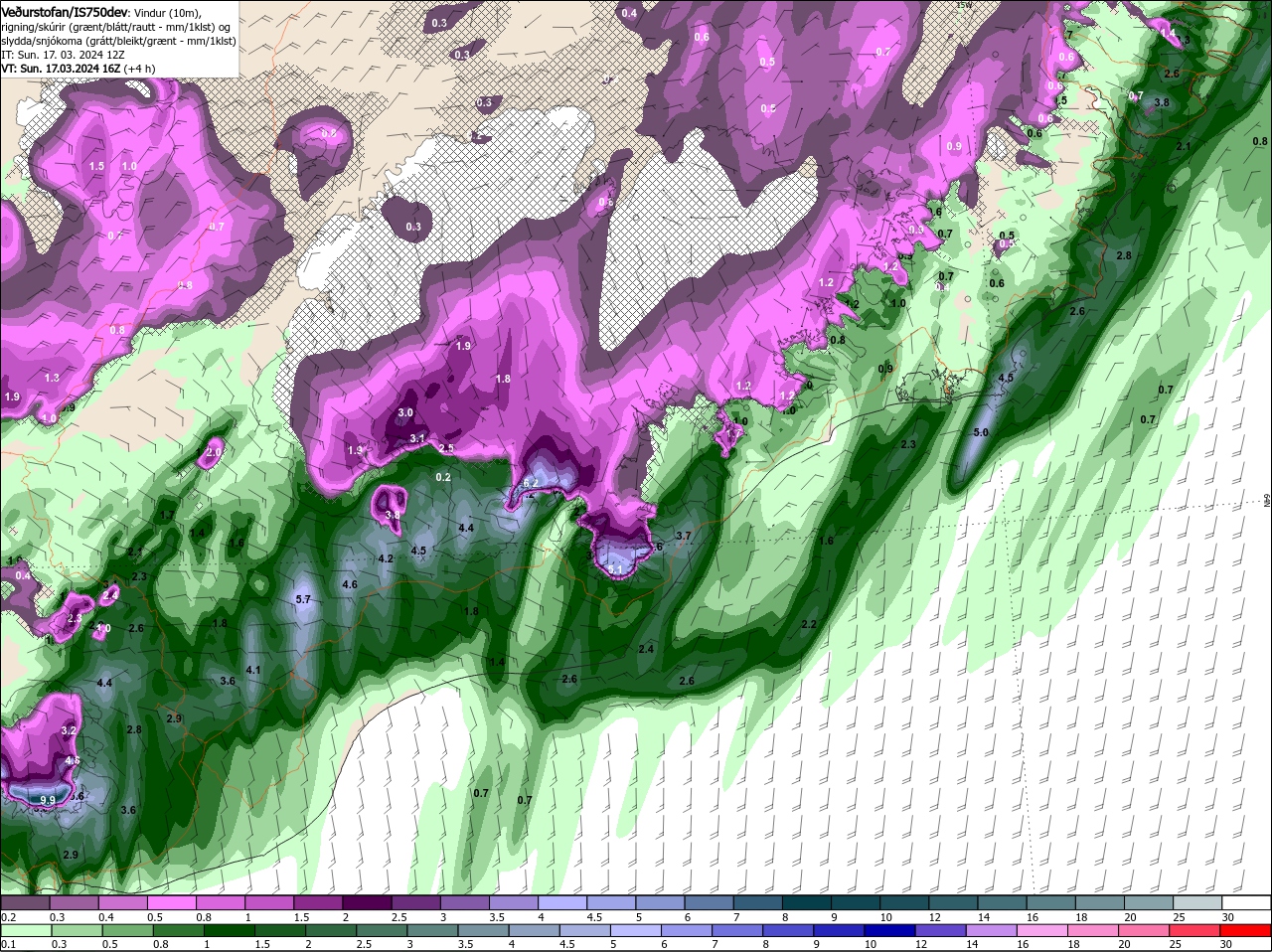Click the 5.6 value near the bottom-left corner

coord(77,796)
